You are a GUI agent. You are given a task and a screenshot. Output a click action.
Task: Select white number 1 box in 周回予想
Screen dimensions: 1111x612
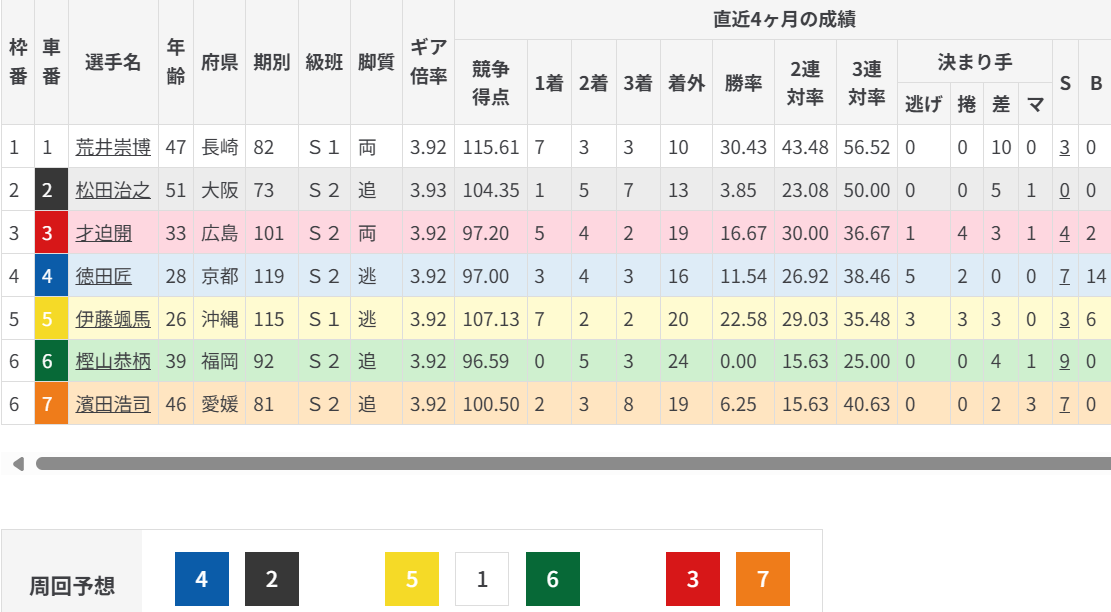(x=482, y=579)
